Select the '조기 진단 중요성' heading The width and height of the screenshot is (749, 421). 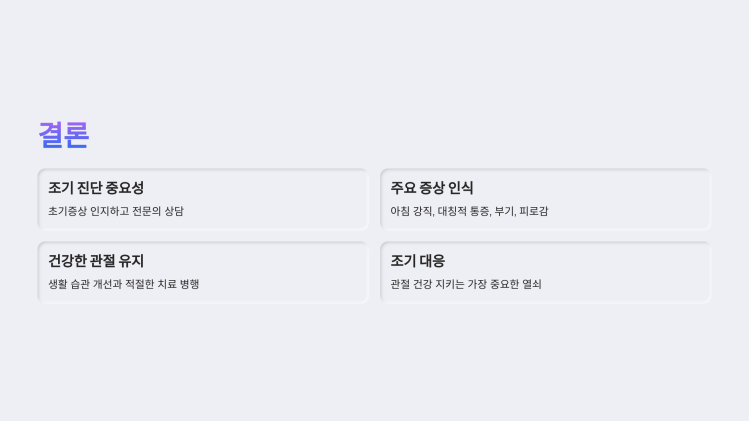click(96, 188)
